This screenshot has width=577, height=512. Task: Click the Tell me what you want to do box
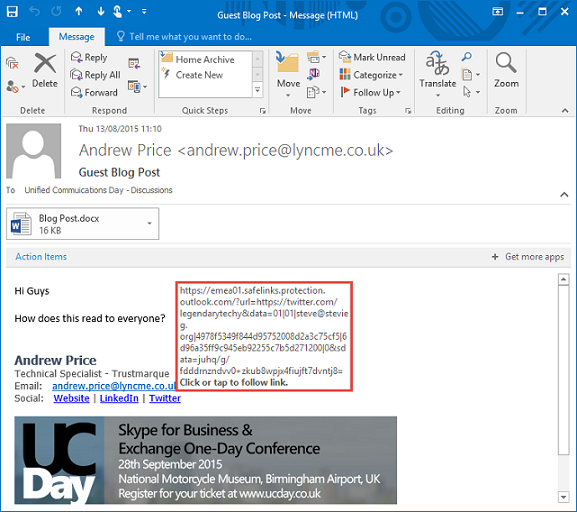tap(184, 36)
